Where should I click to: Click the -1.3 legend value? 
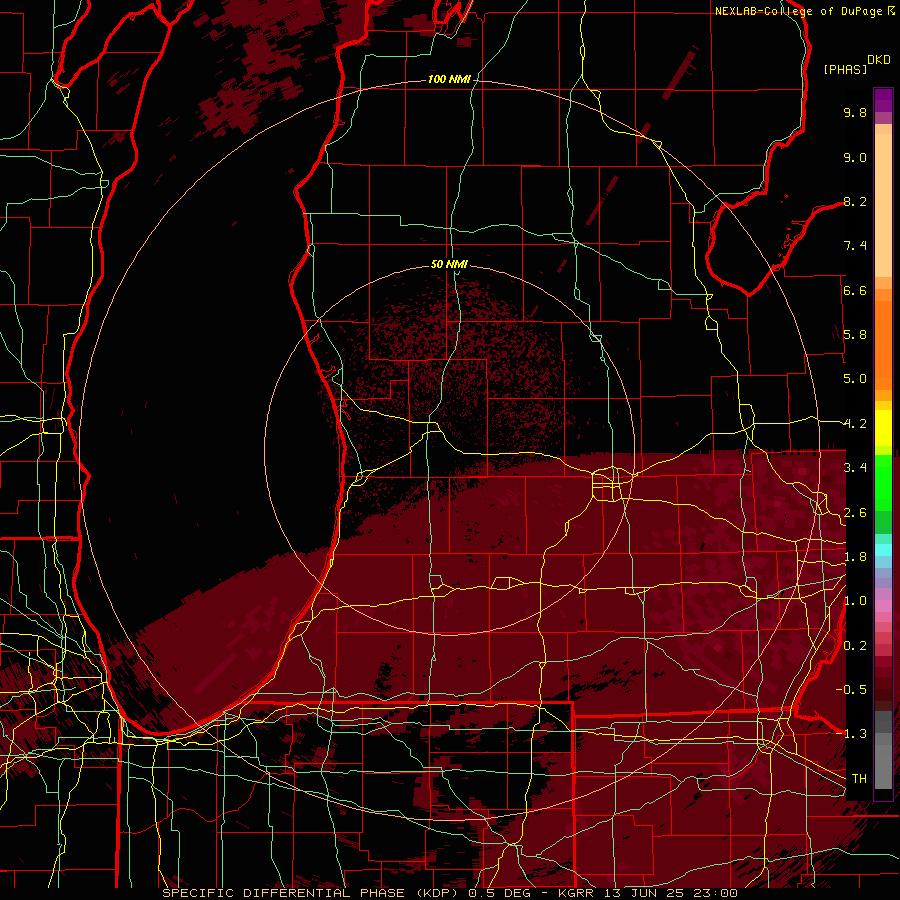click(x=851, y=734)
